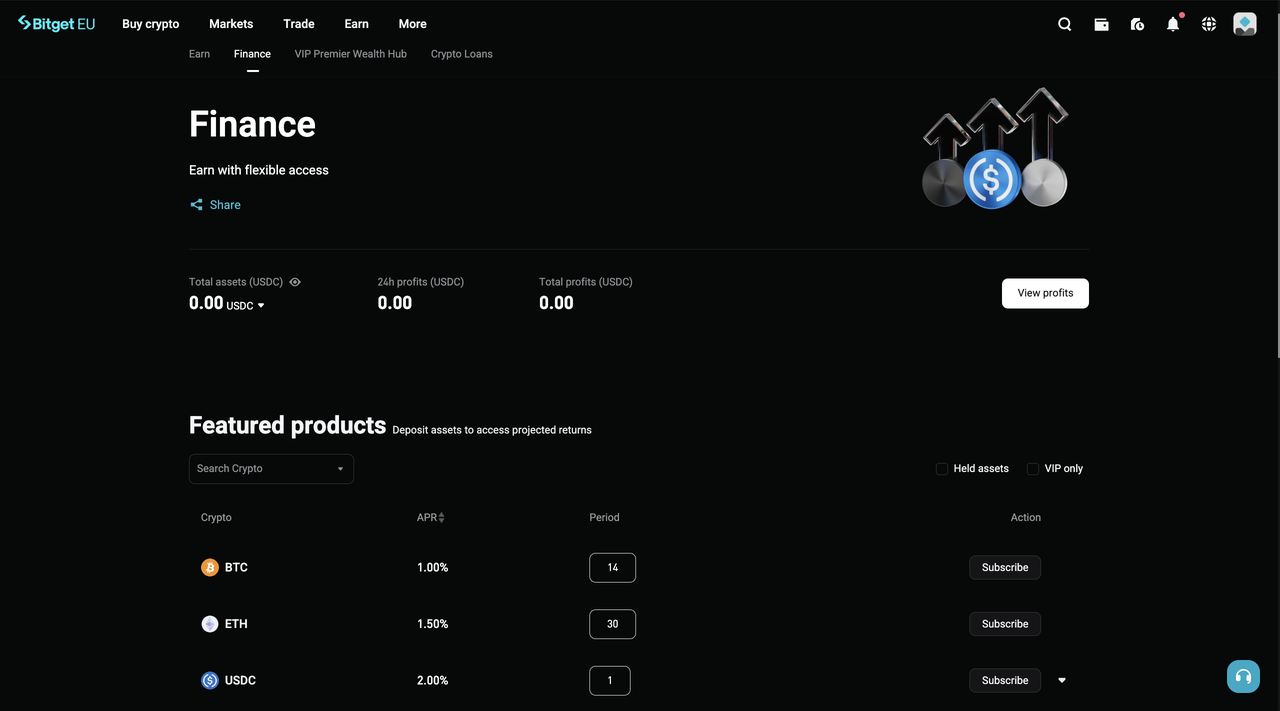Enable the Held assets checkbox
The image size is (1280, 711).
(942, 469)
